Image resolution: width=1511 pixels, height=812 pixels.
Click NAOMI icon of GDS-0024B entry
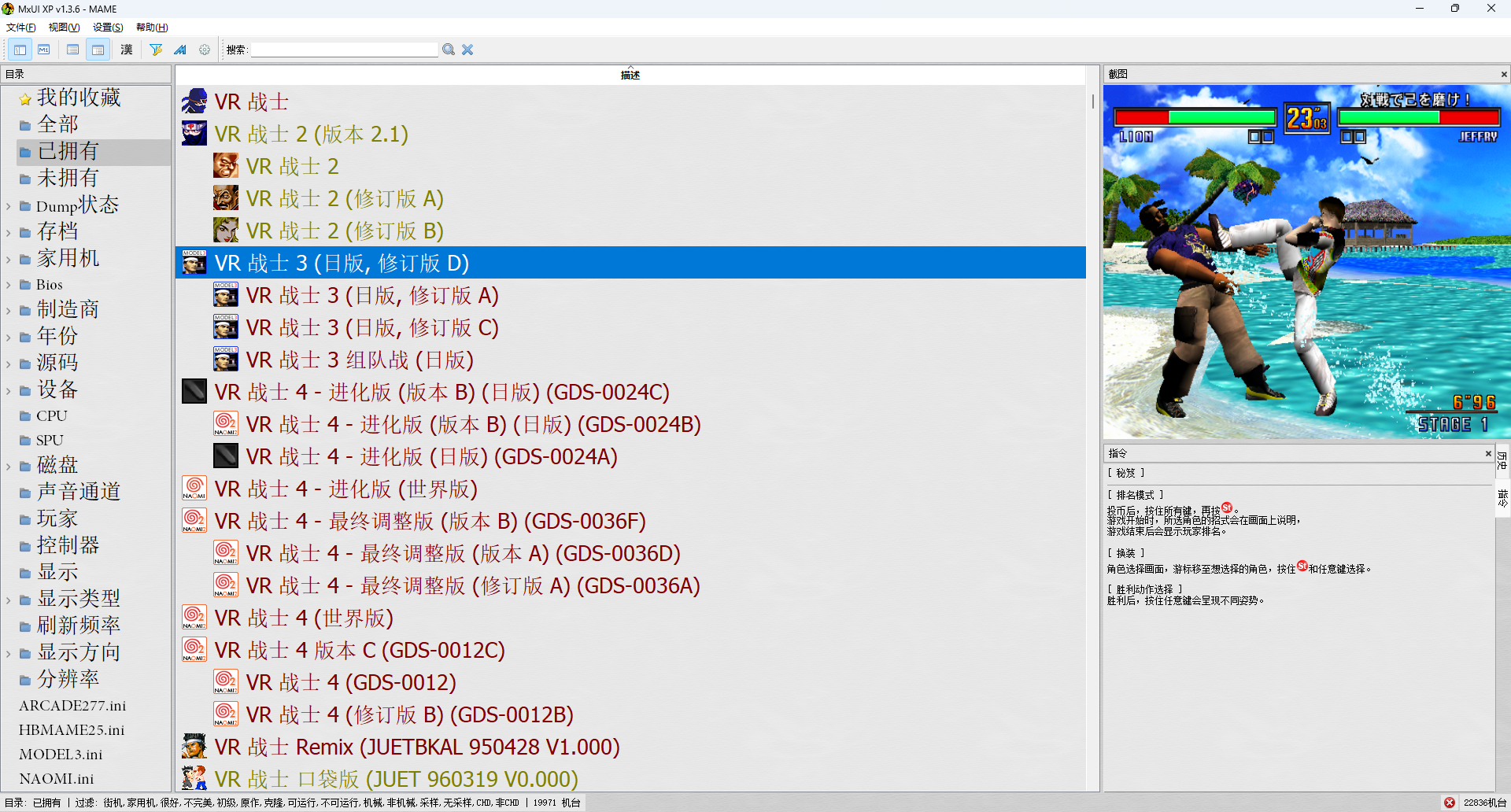(226, 424)
